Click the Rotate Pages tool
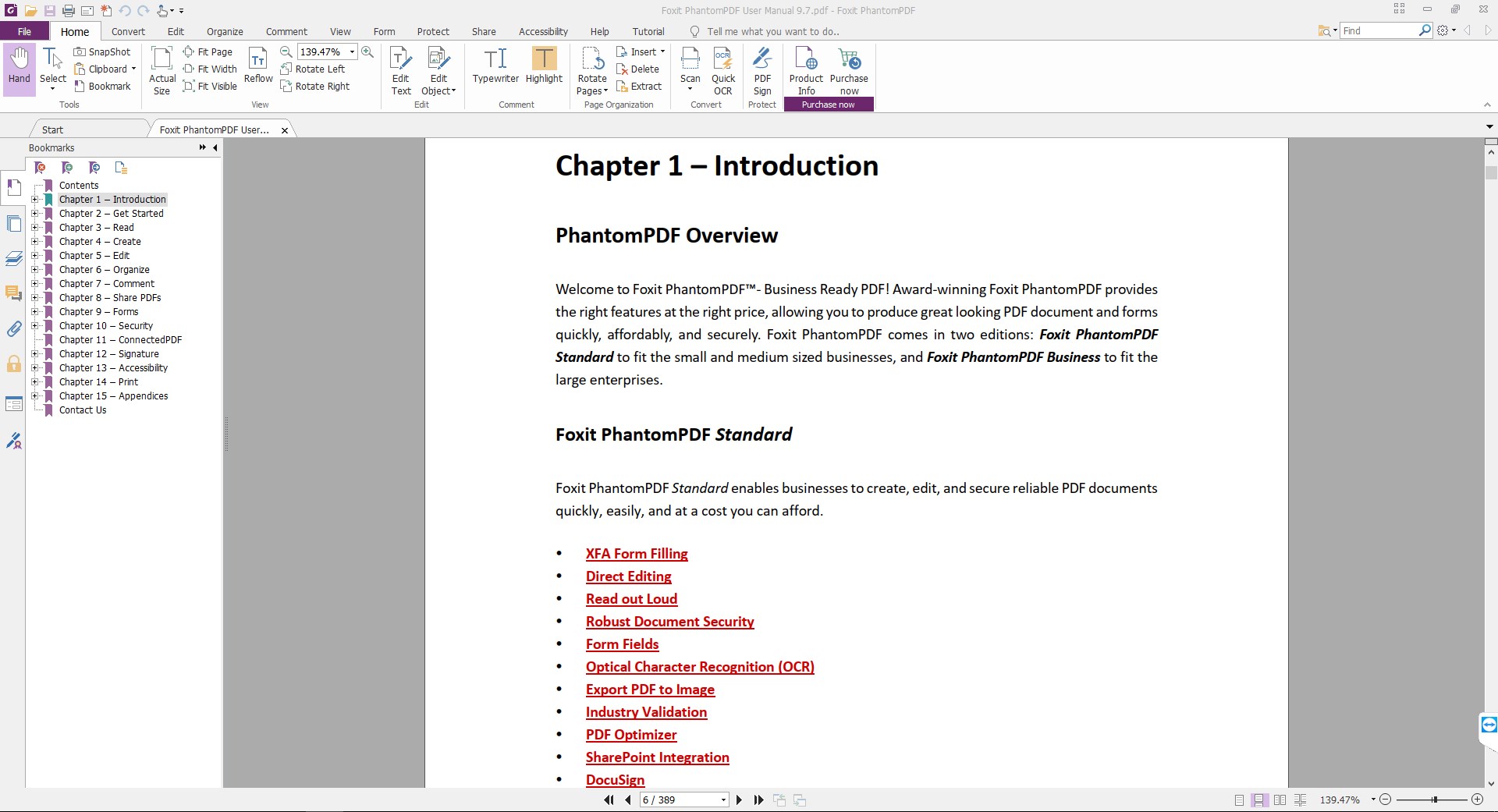This screenshot has width=1498, height=812. click(x=591, y=70)
